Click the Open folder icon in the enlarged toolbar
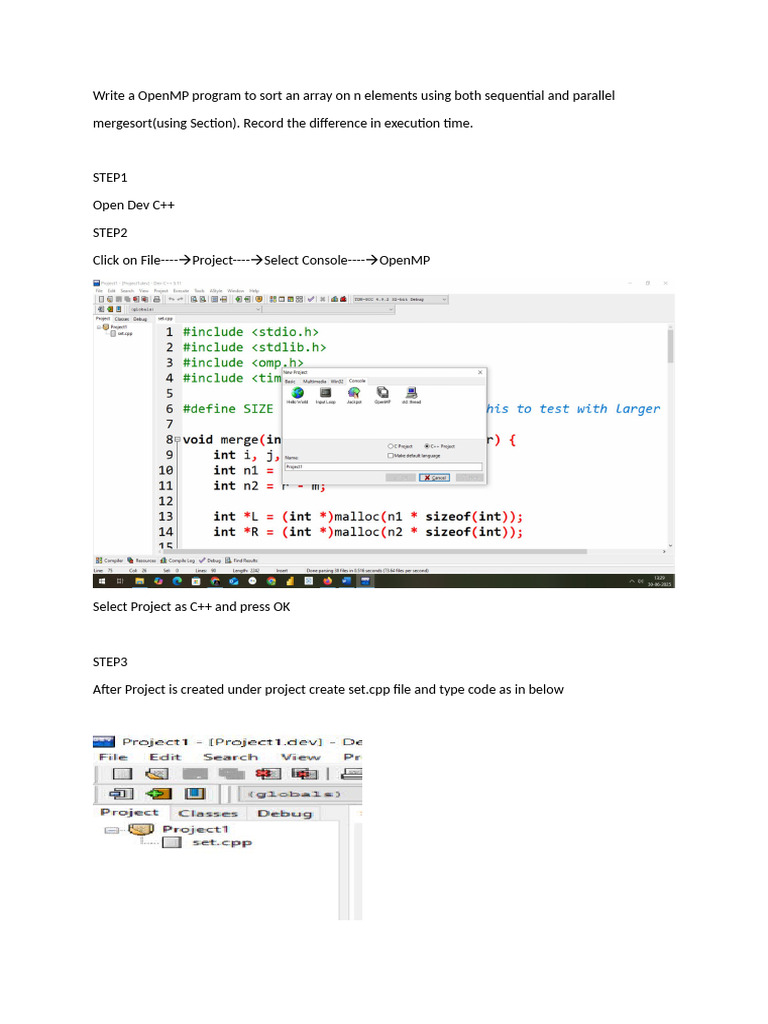Image resolution: width=768 pixels, height=1024 pixels. point(157,774)
